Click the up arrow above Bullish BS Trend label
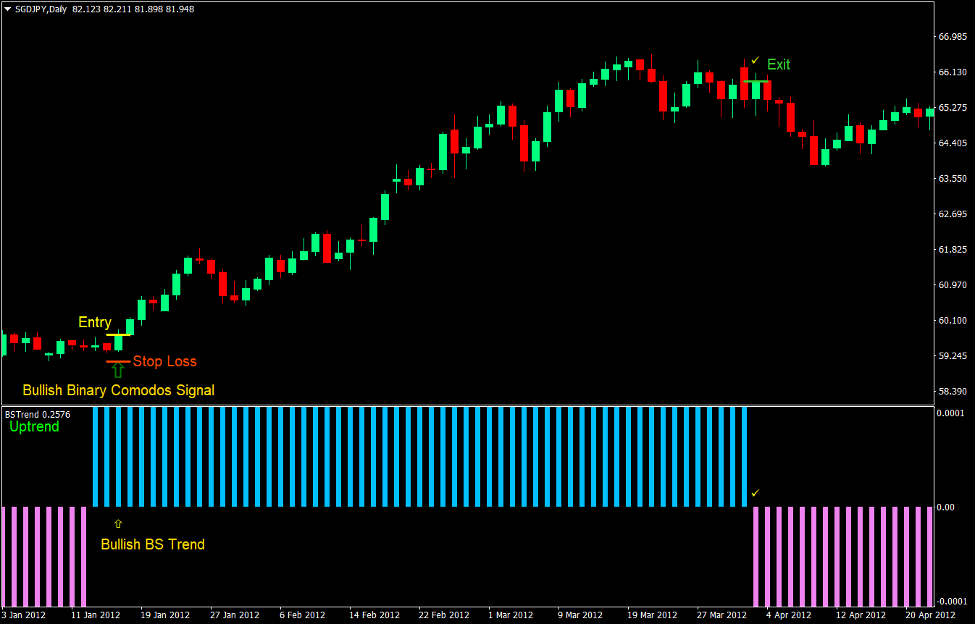 pyautogui.click(x=119, y=522)
